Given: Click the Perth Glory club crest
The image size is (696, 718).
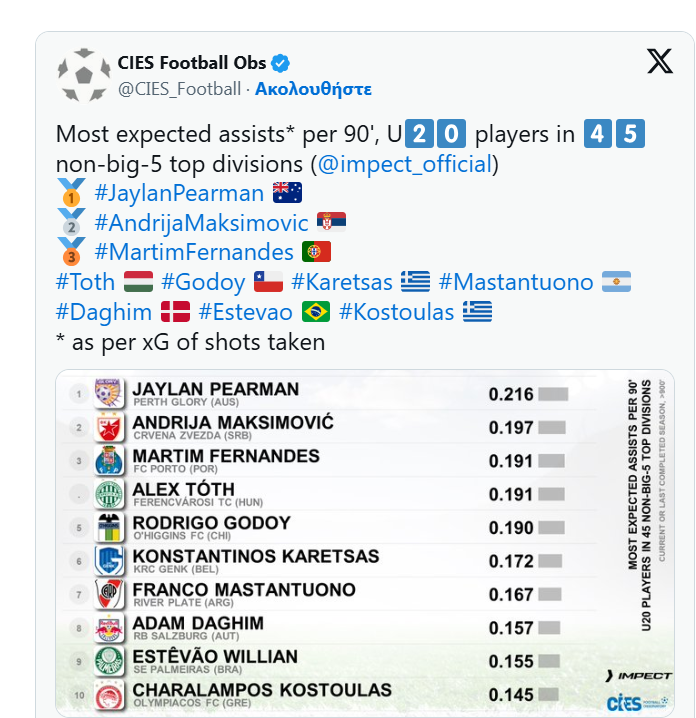Looking at the screenshot, I should click(x=109, y=394).
